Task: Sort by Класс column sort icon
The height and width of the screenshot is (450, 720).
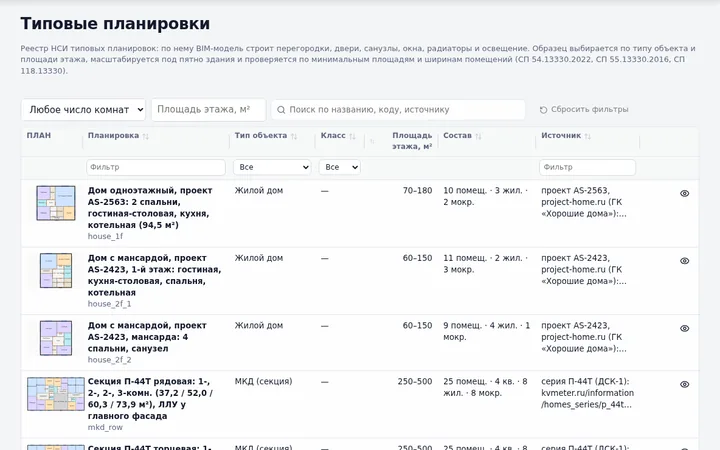Action: click(x=352, y=136)
